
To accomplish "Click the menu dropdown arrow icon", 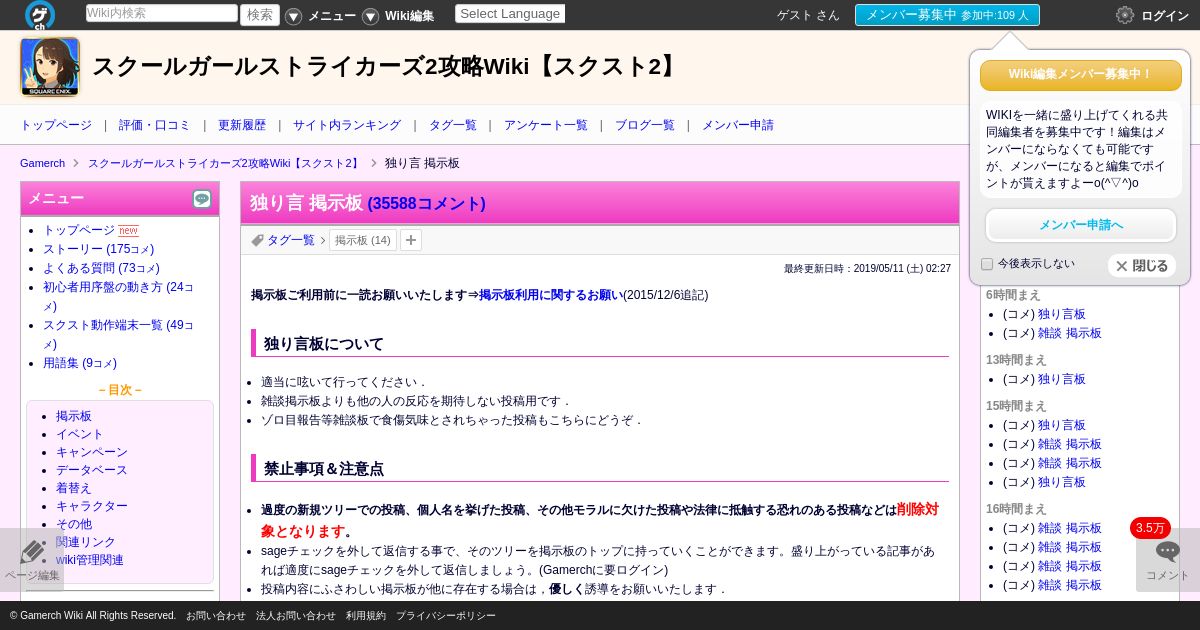I will click(293, 16).
